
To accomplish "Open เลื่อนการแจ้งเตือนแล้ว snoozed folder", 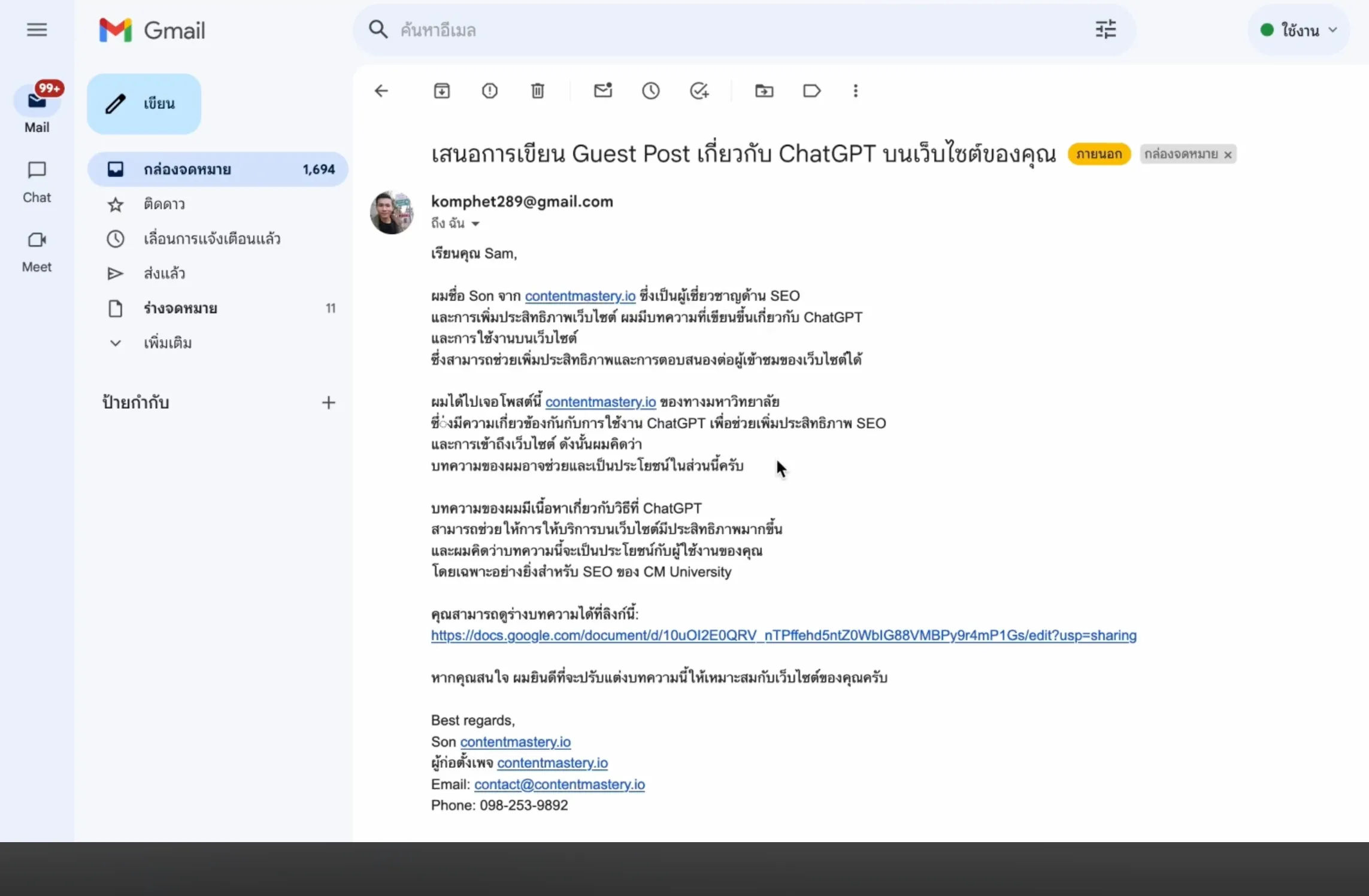I will click(x=218, y=239).
